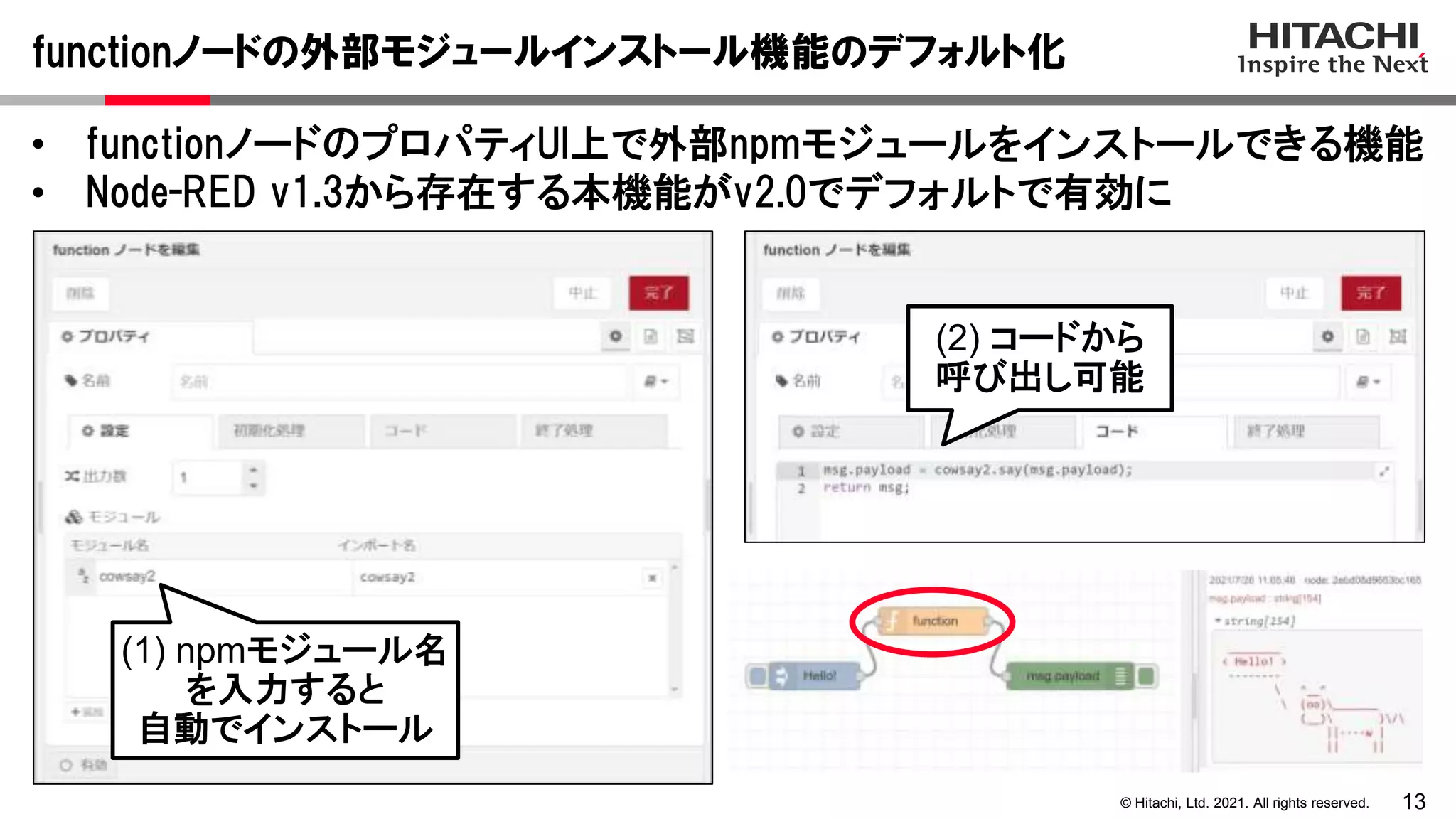Click the モジュール section label

(x=113, y=517)
